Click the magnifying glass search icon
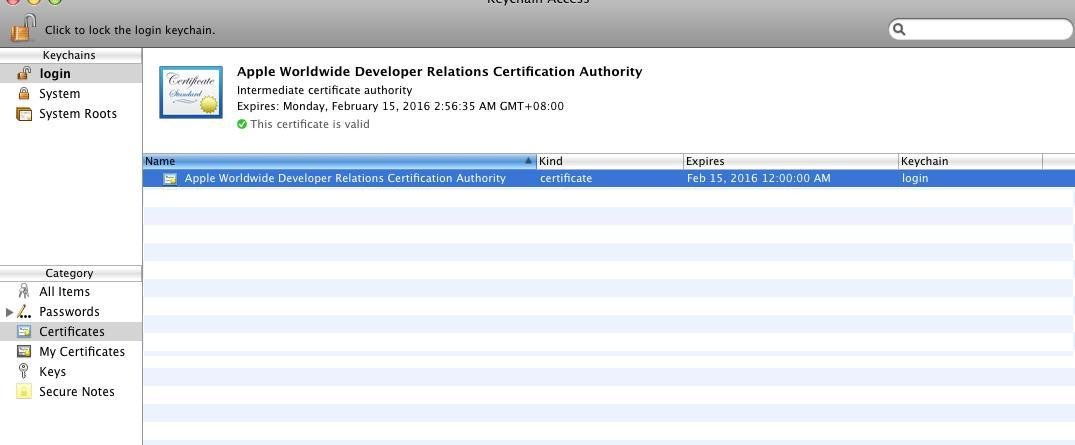Viewport: 1075px width, 445px height. point(900,29)
